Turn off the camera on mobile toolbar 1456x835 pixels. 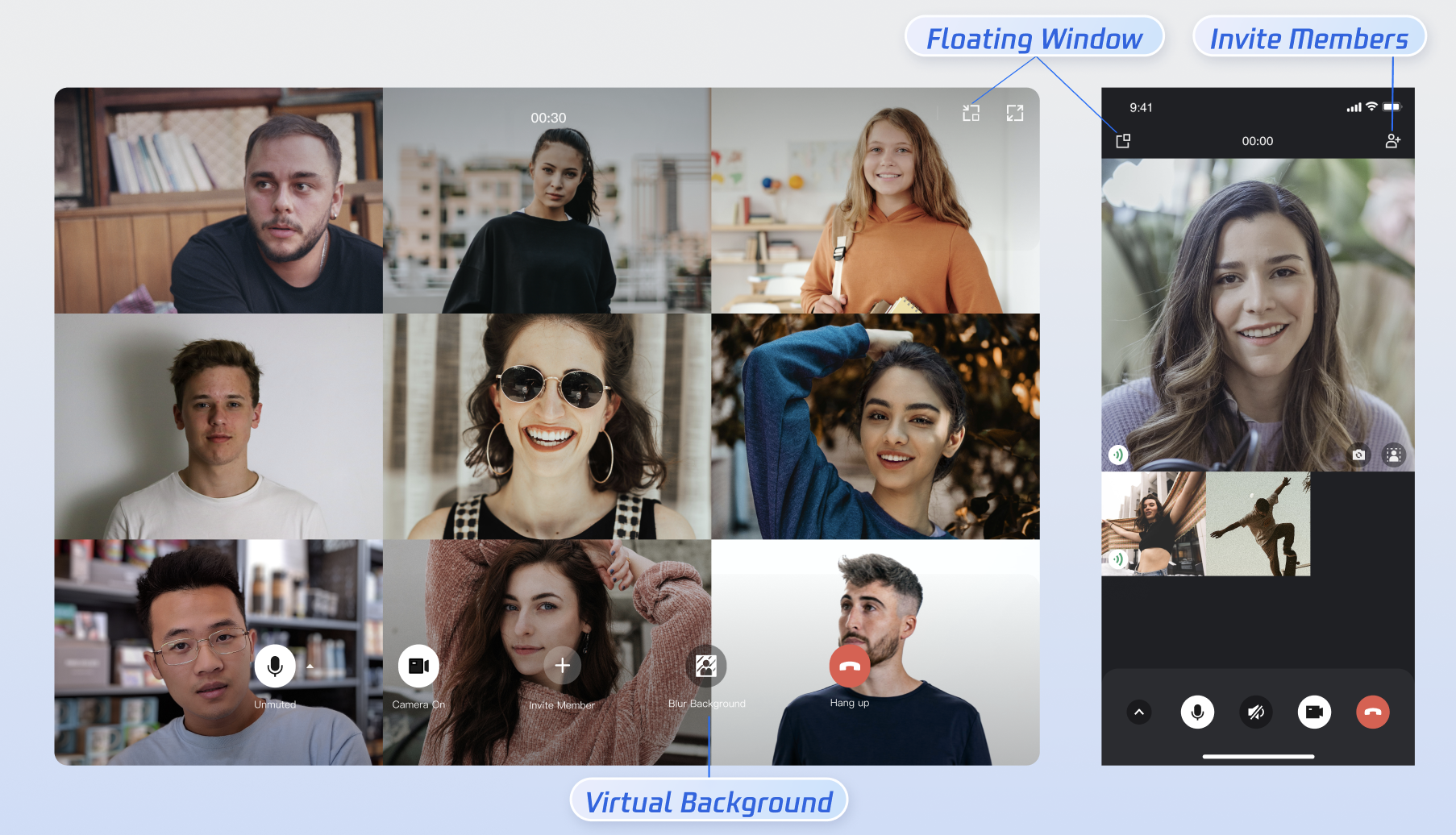(1314, 712)
